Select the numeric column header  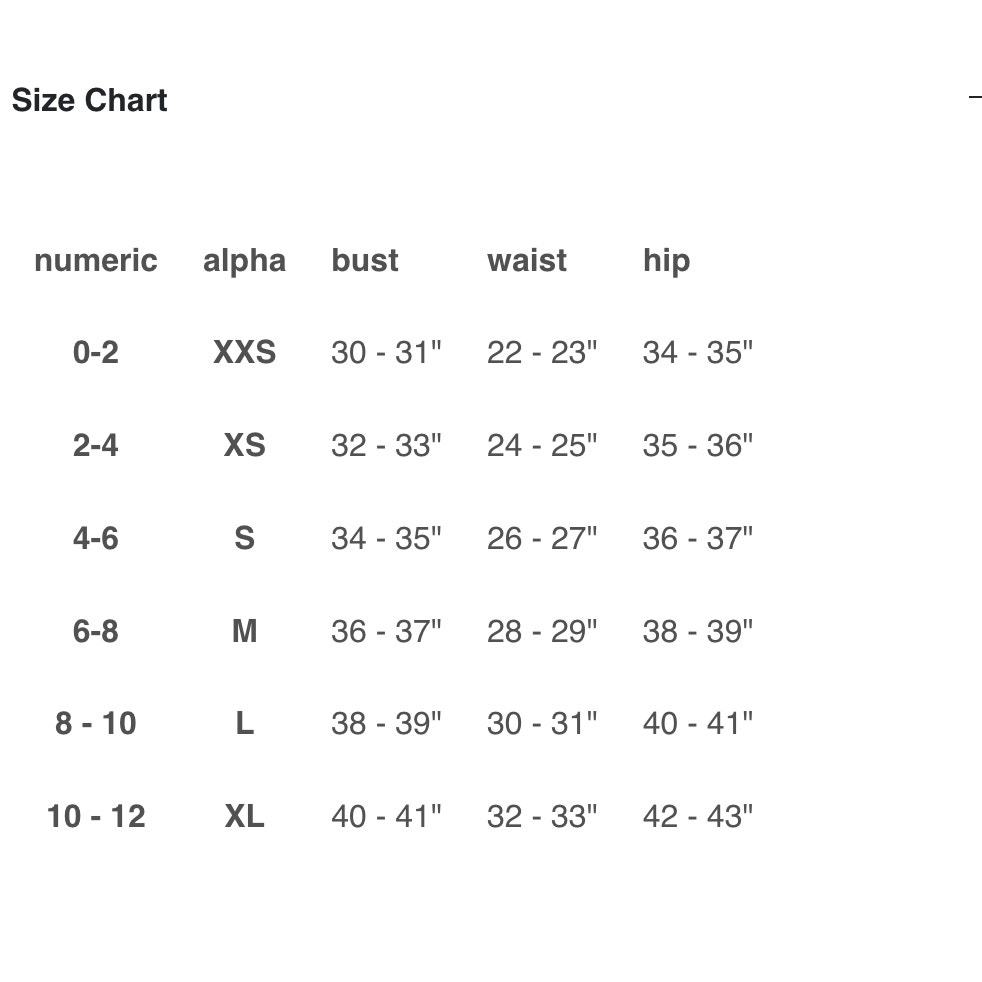(x=96, y=261)
